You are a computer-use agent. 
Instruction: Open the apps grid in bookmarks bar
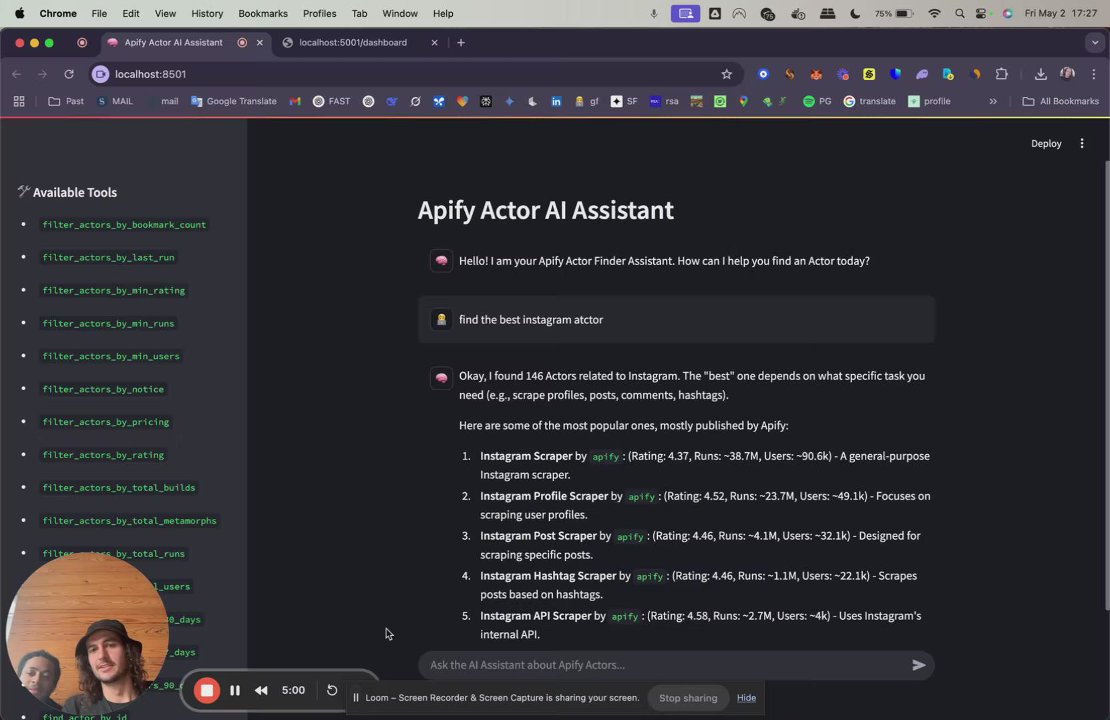click(x=19, y=101)
